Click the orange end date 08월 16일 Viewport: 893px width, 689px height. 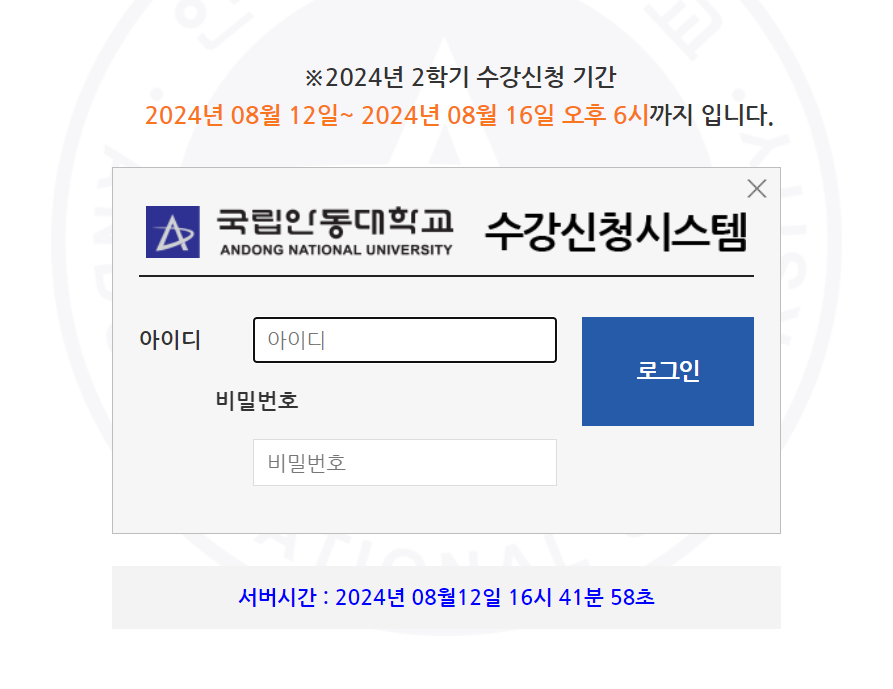pos(501,115)
